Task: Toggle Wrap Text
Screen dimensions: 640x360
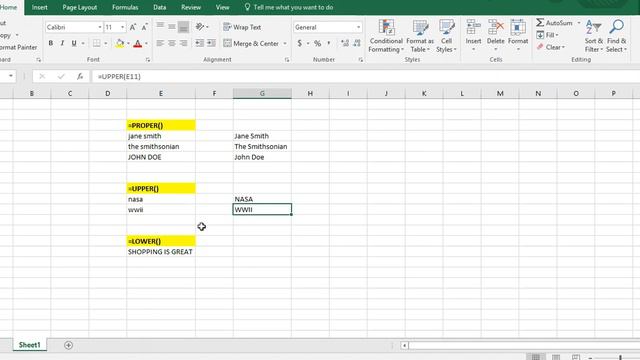Action: click(242, 27)
